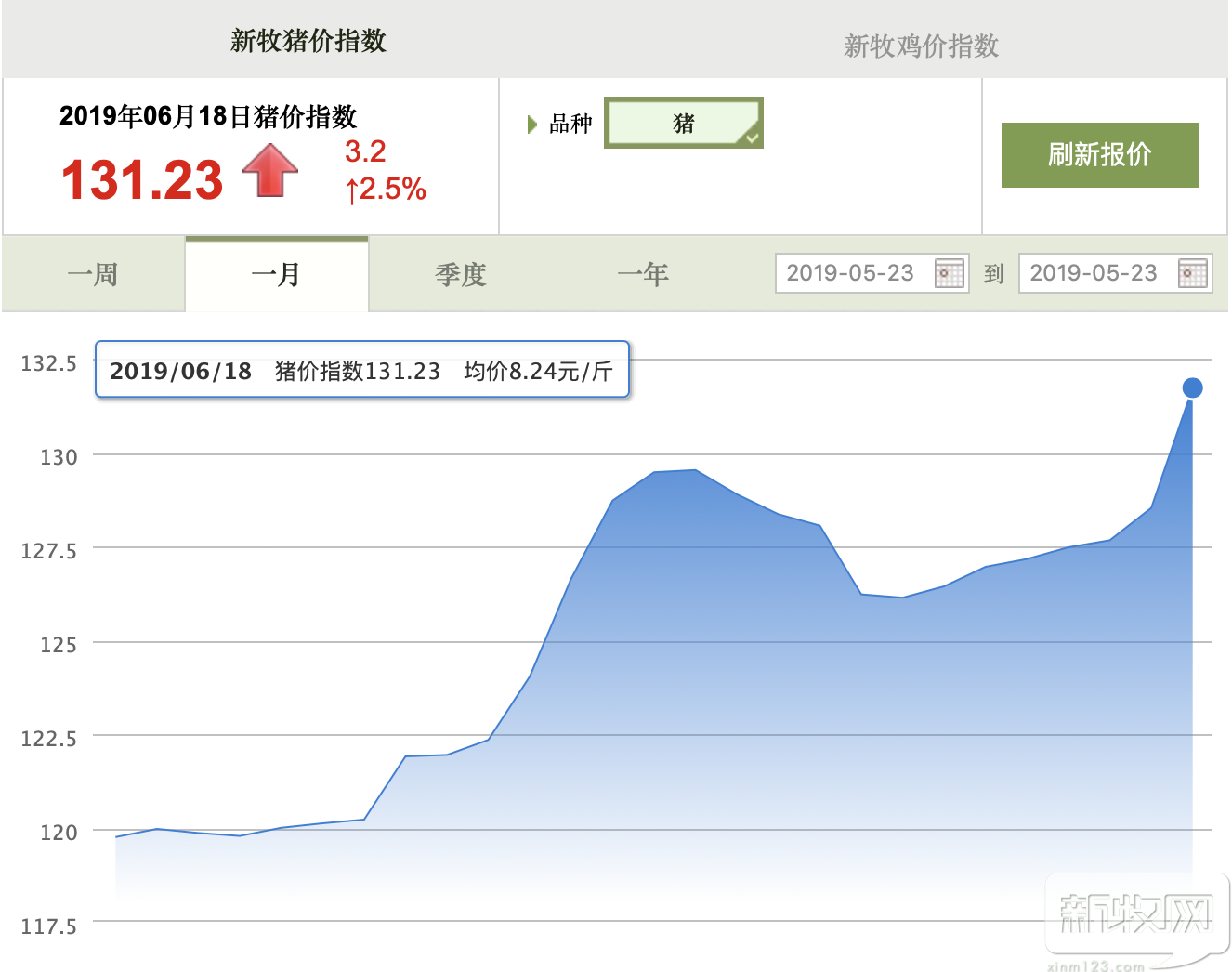Click the end date input field
This screenshot has width=1232, height=972.
1094,273
